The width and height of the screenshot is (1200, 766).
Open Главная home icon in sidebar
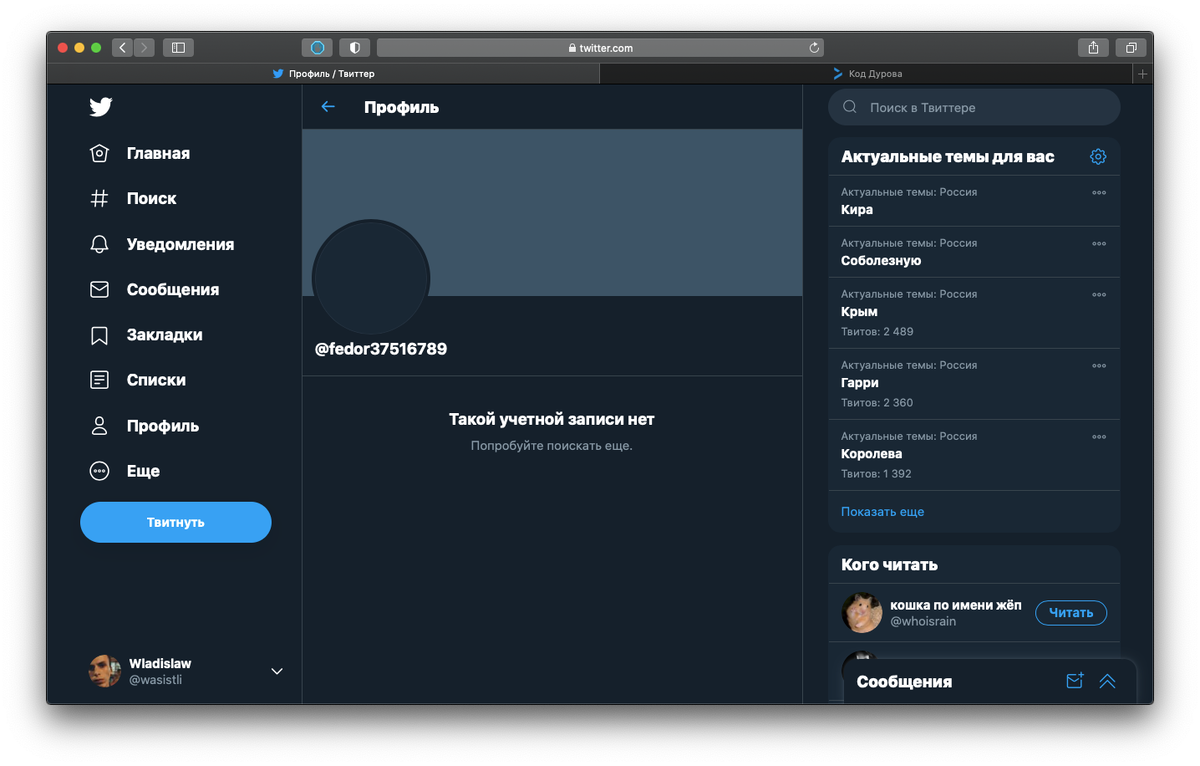pyautogui.click(x=99, y=153)
